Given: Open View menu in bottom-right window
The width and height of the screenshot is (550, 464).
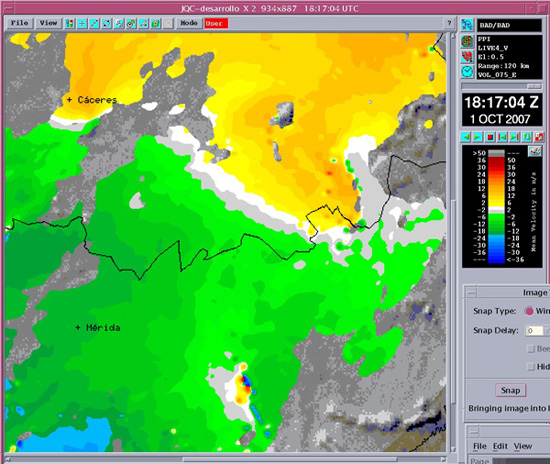Looking at the screenshot, I should tap(523, 446).
